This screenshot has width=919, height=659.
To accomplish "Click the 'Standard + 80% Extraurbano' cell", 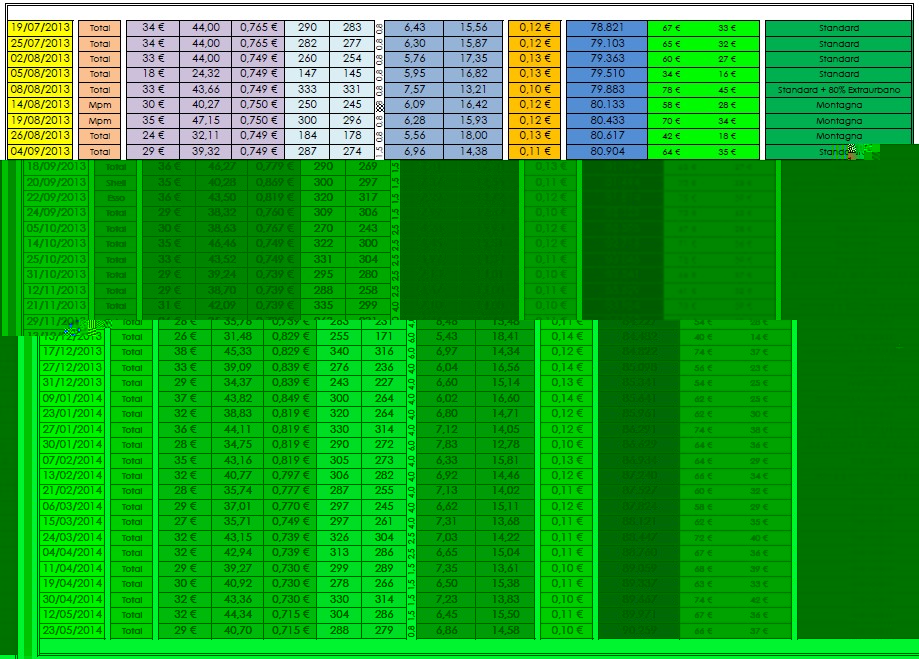I will click(x=839, y=90).
